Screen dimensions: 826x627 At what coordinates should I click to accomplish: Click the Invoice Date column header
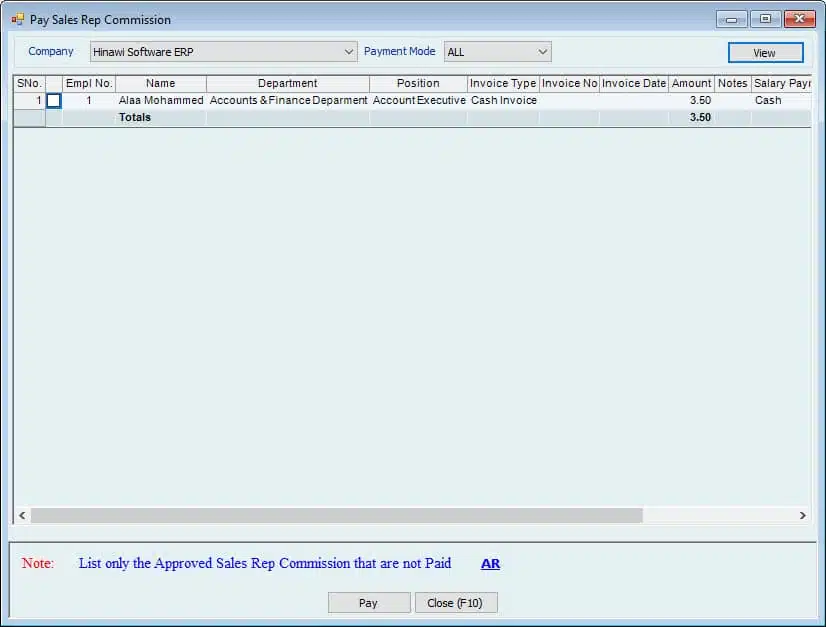[x=634, y=83]
